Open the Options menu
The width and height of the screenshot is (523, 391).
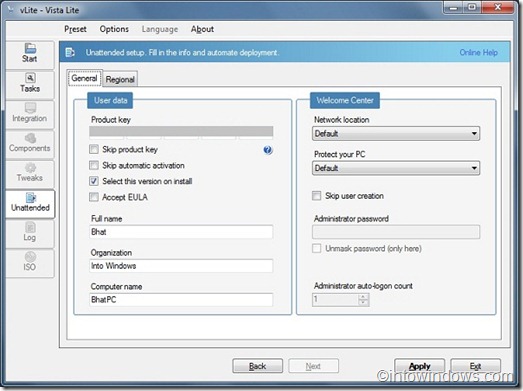114,29
